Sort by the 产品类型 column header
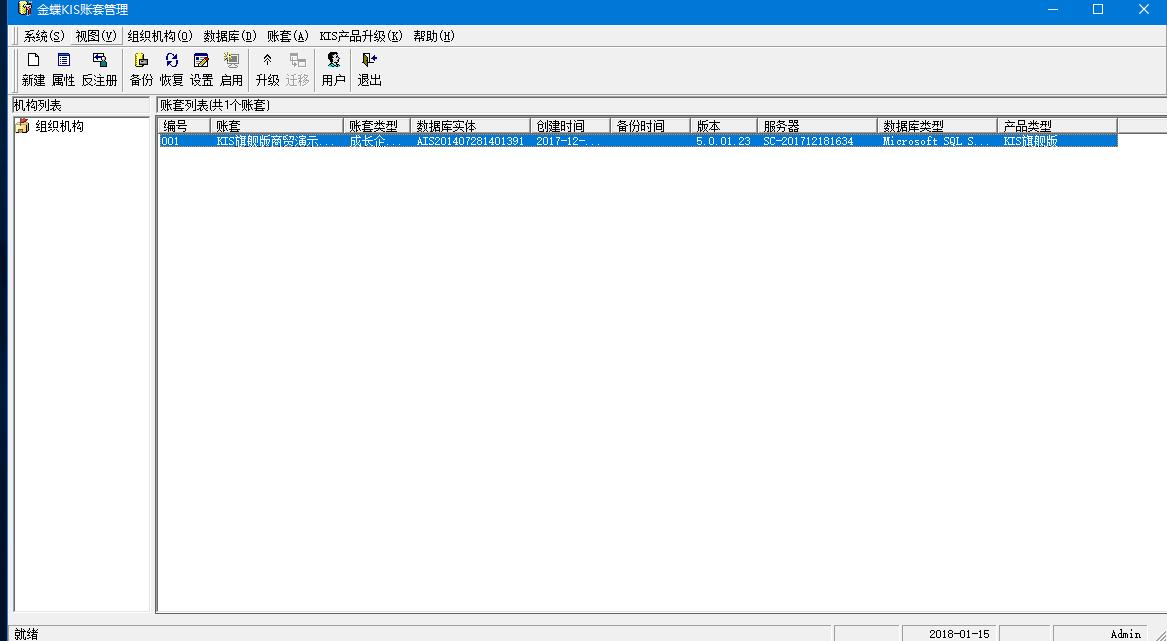This screenshot has width=1167, height=641. tap(1058, 126)
